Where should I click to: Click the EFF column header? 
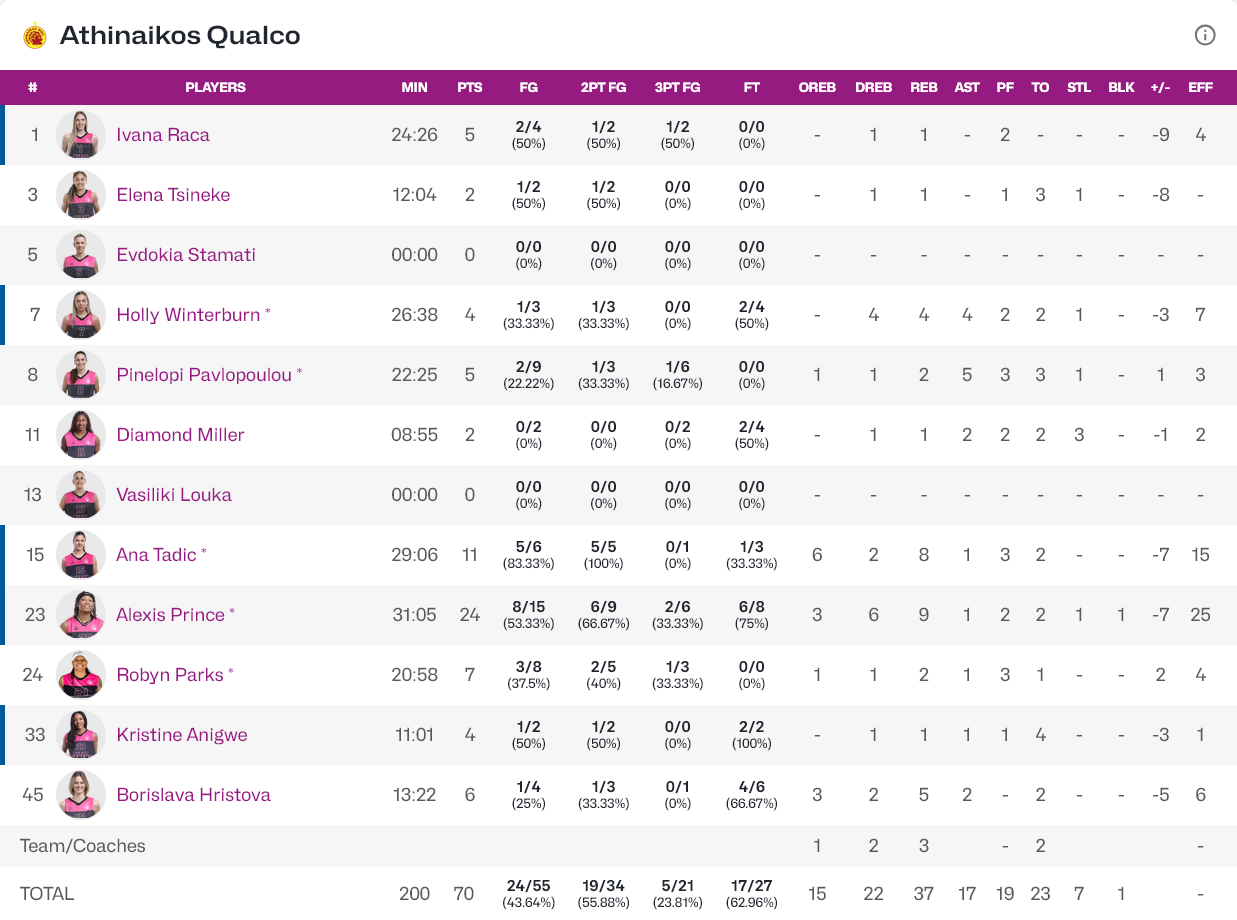1200,87
